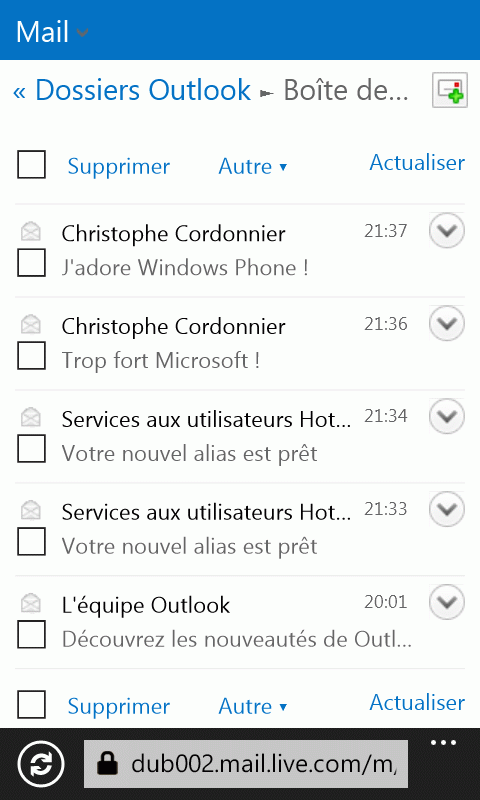
Task: Expand options for the 21:37 email
Action: coord(447,231)
